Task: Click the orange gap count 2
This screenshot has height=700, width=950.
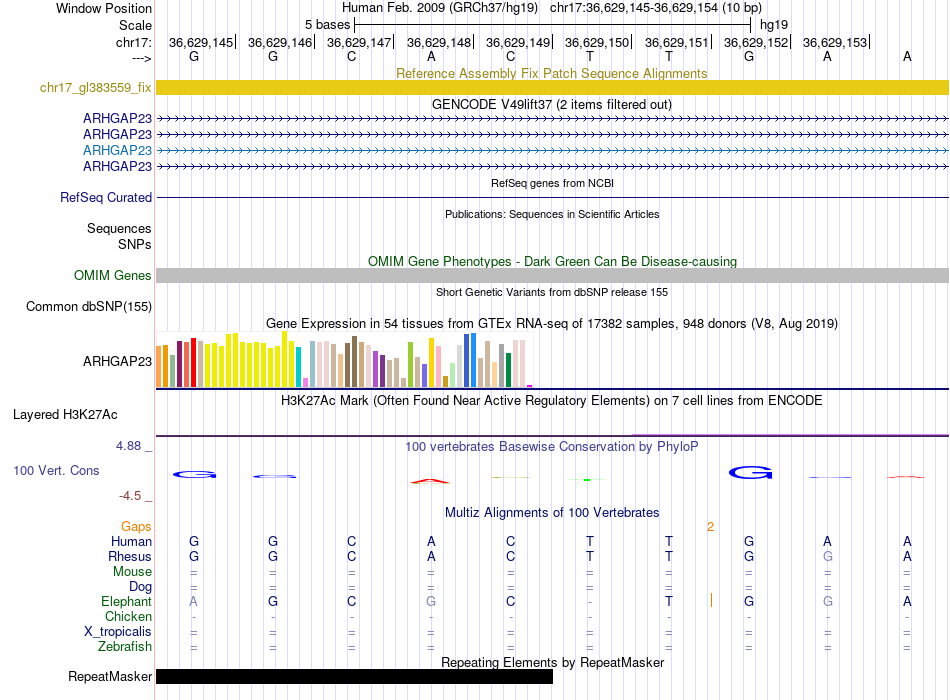Action: click(x=710, y=527)
